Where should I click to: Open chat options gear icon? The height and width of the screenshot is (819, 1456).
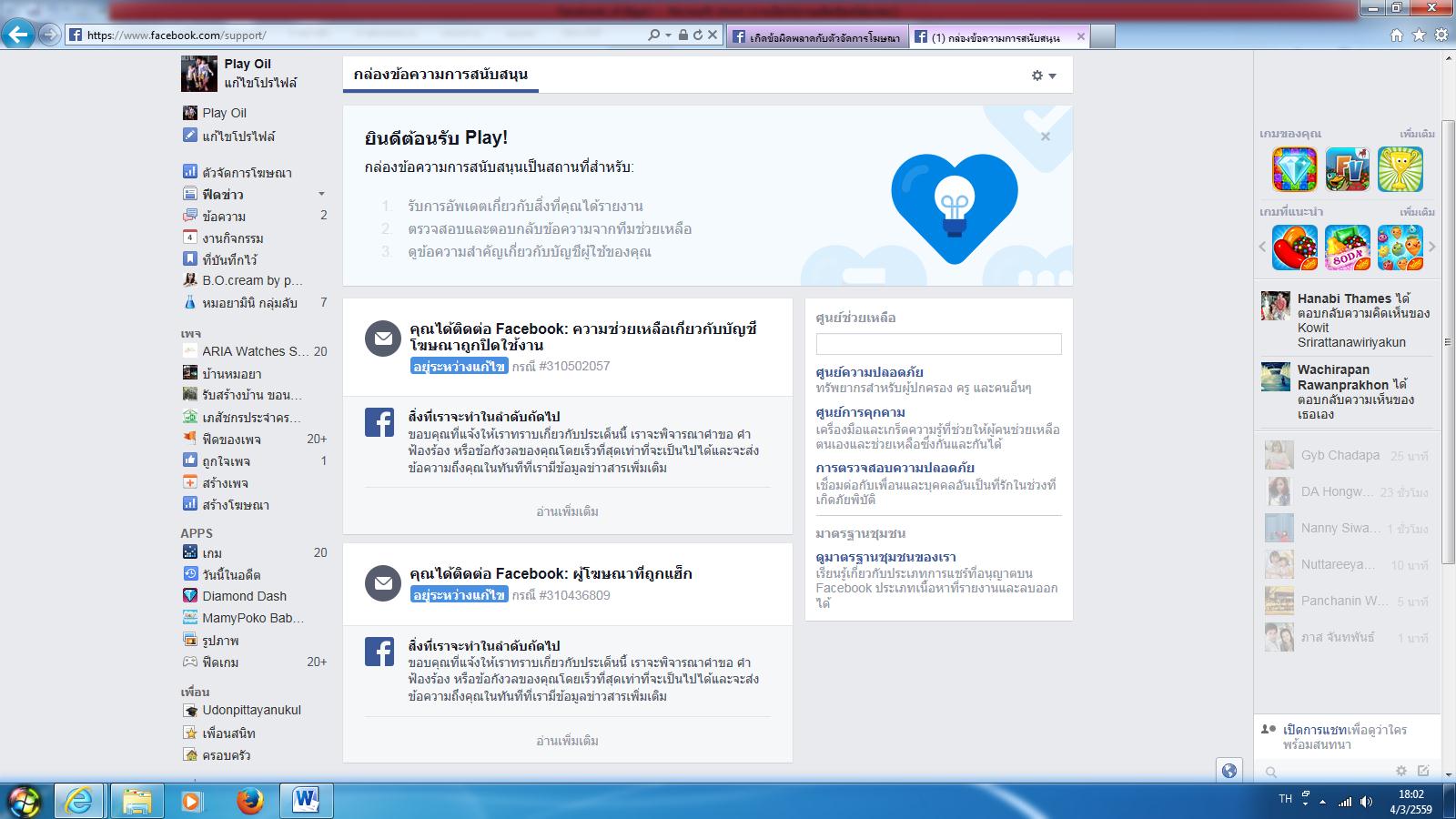[1400, 771]
